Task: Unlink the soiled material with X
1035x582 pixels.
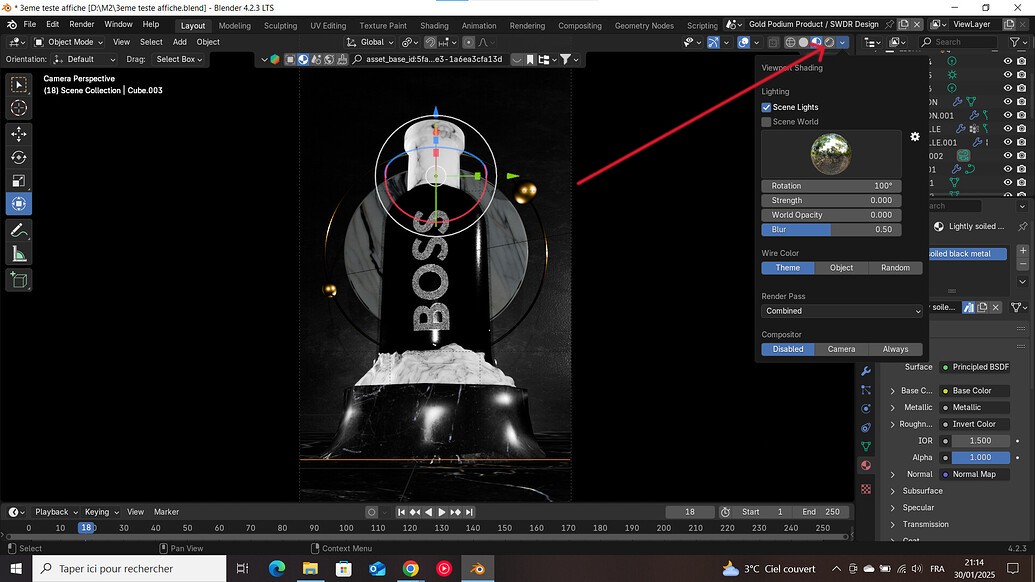Action: 996,307
